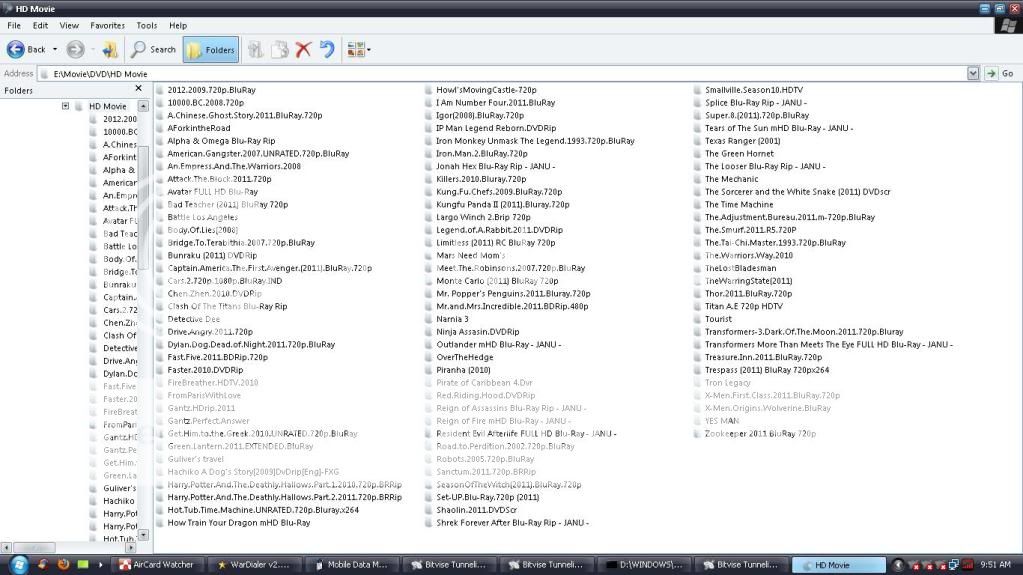Click the HD Movie taskbar button
This screenshot has height=575, width=1023.
click(x=838, y=565)
